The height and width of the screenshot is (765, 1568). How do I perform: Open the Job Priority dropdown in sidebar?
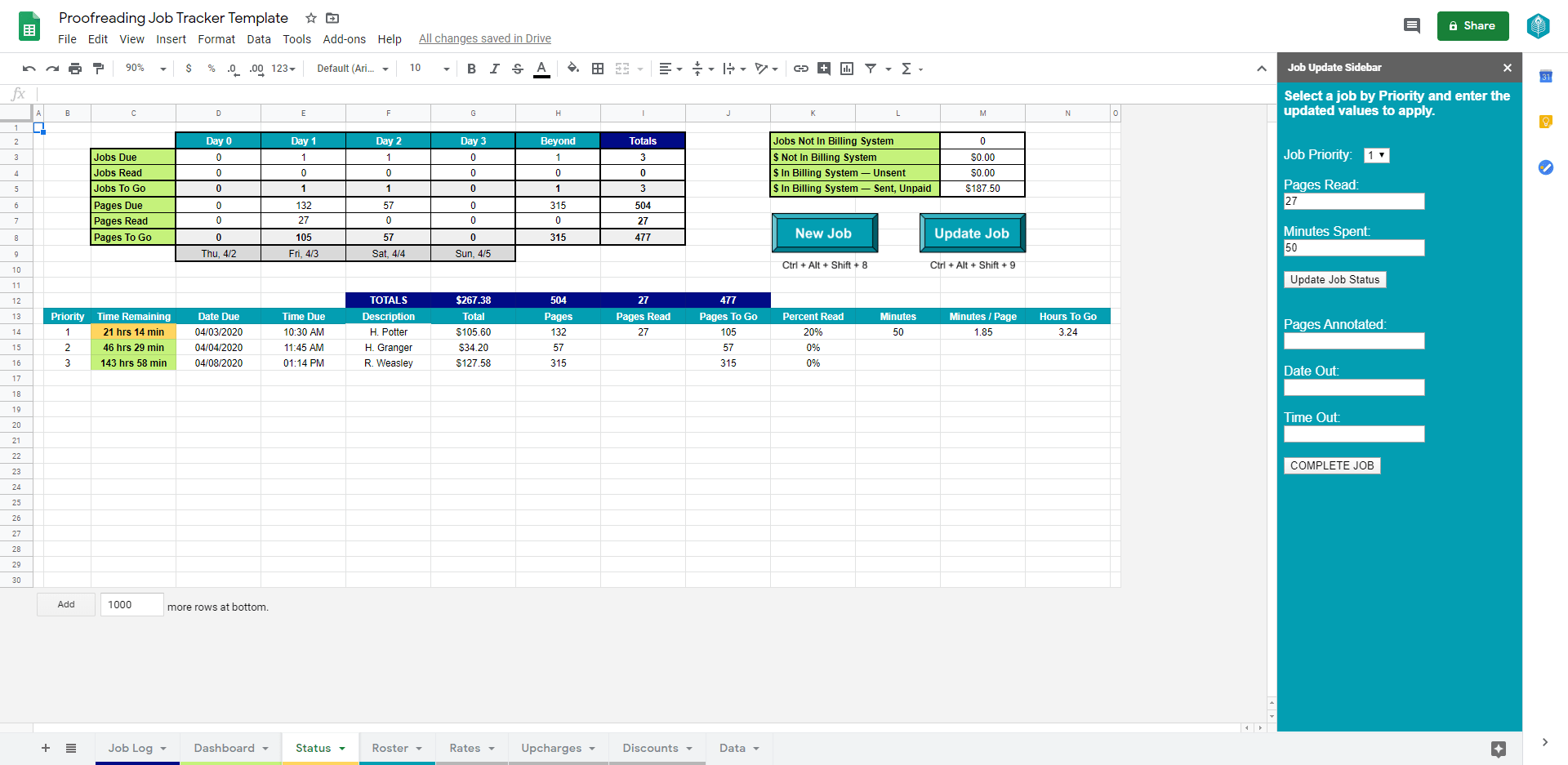[x=1377, y=155]
